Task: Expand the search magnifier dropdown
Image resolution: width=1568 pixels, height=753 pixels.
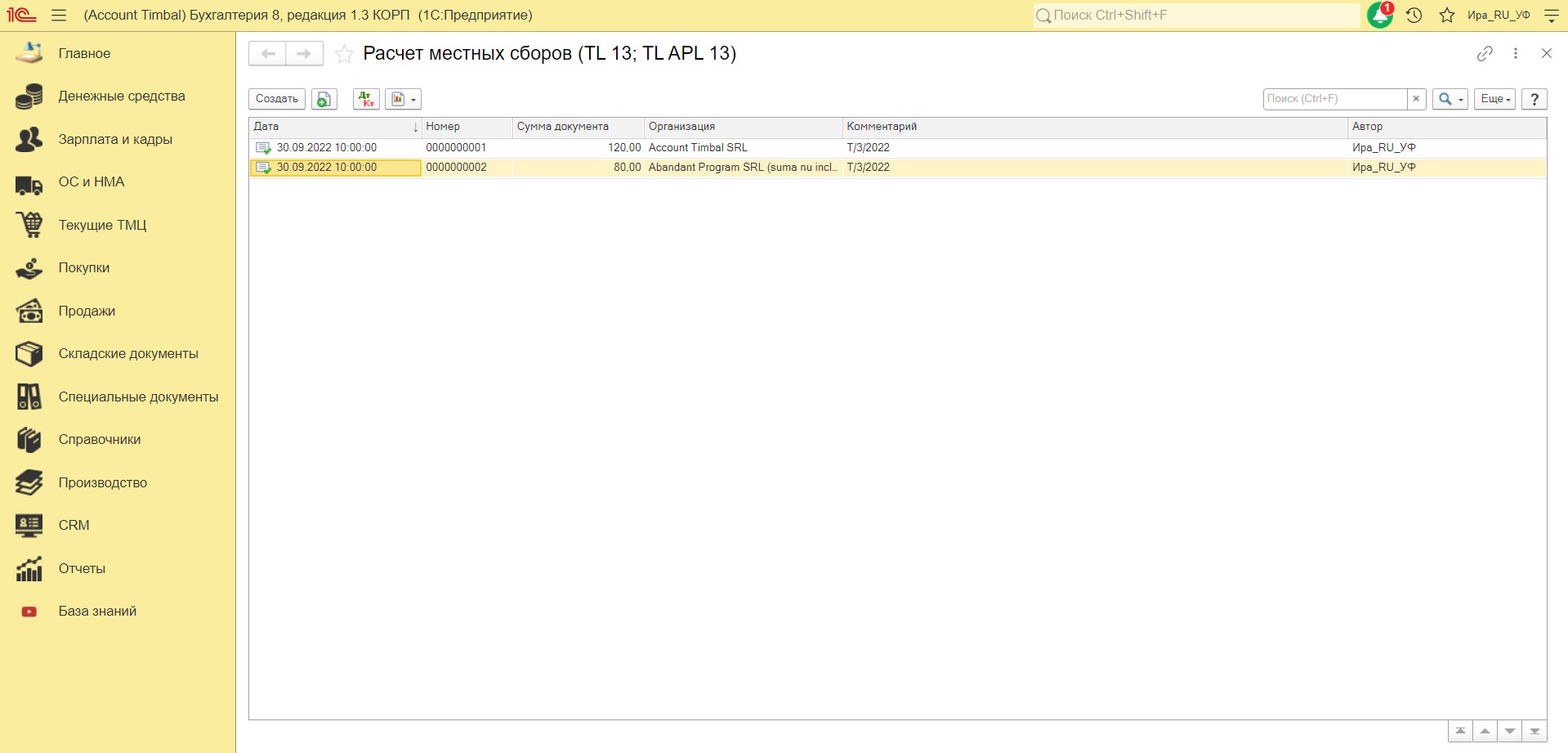Action: (x=1450, y=99)
